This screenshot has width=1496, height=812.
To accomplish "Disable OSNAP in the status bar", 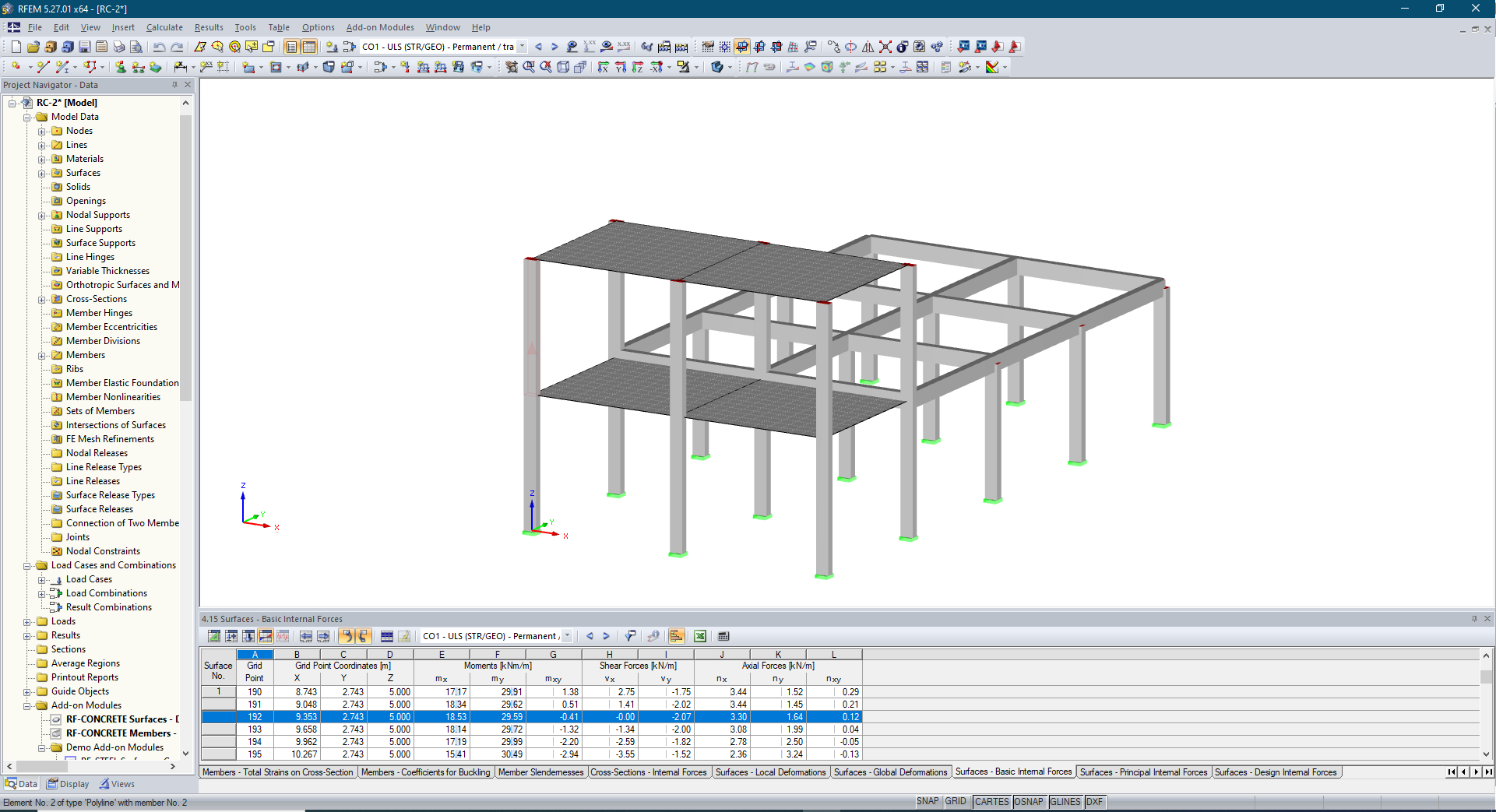I will [1029, 801].
